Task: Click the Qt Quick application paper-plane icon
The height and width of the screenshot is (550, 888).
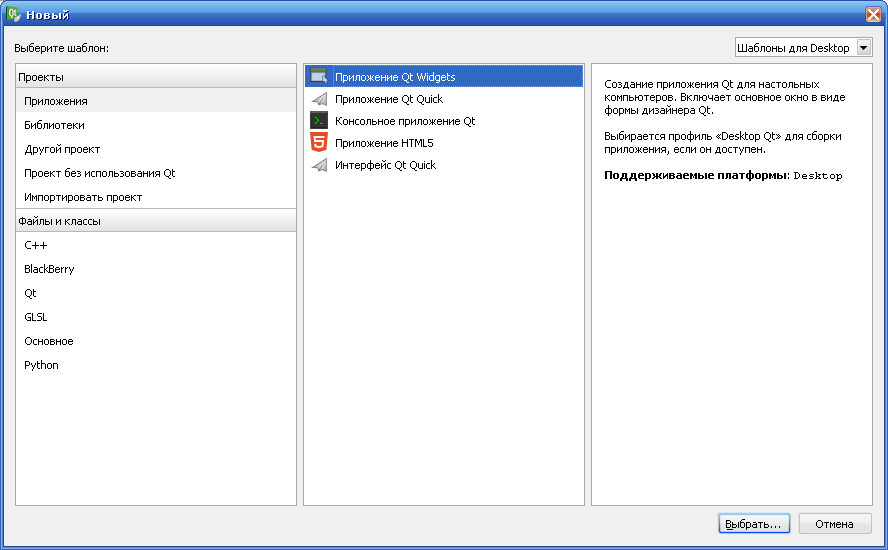Action: point(319,99)
